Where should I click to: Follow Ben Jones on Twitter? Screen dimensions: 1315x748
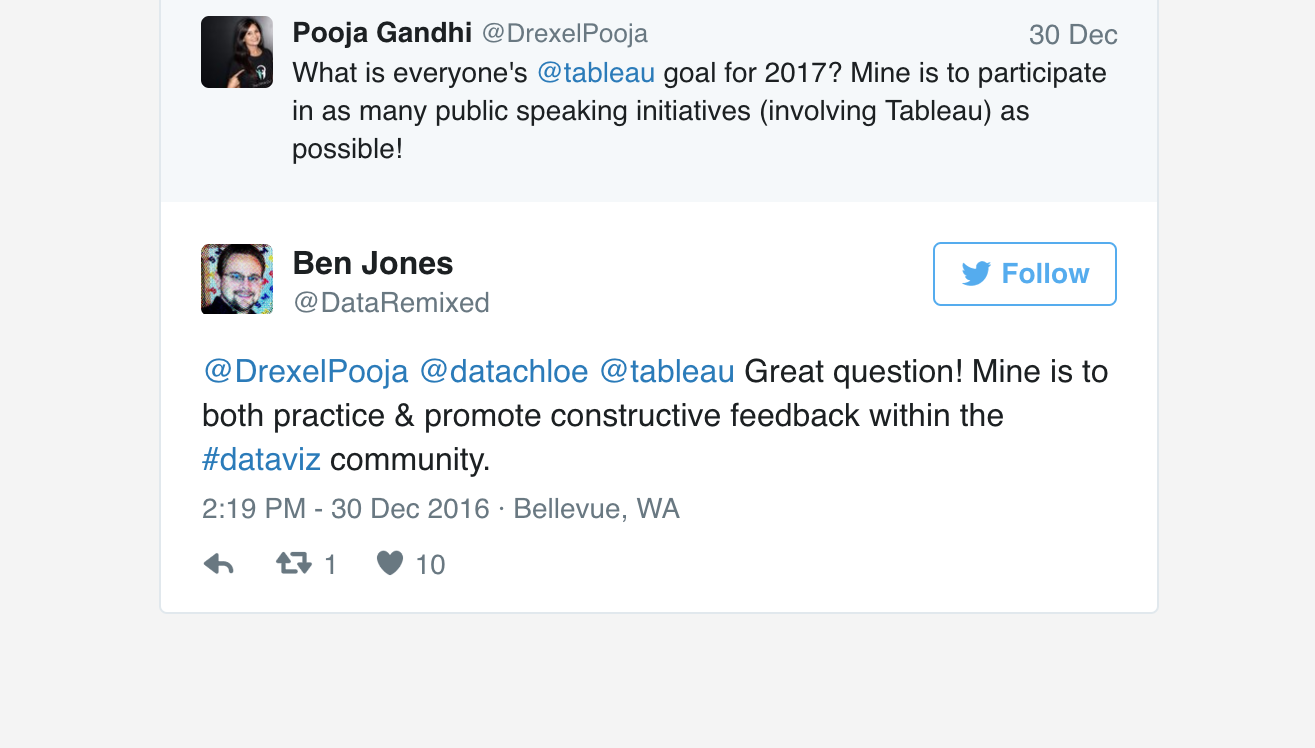click(1025, 274)
